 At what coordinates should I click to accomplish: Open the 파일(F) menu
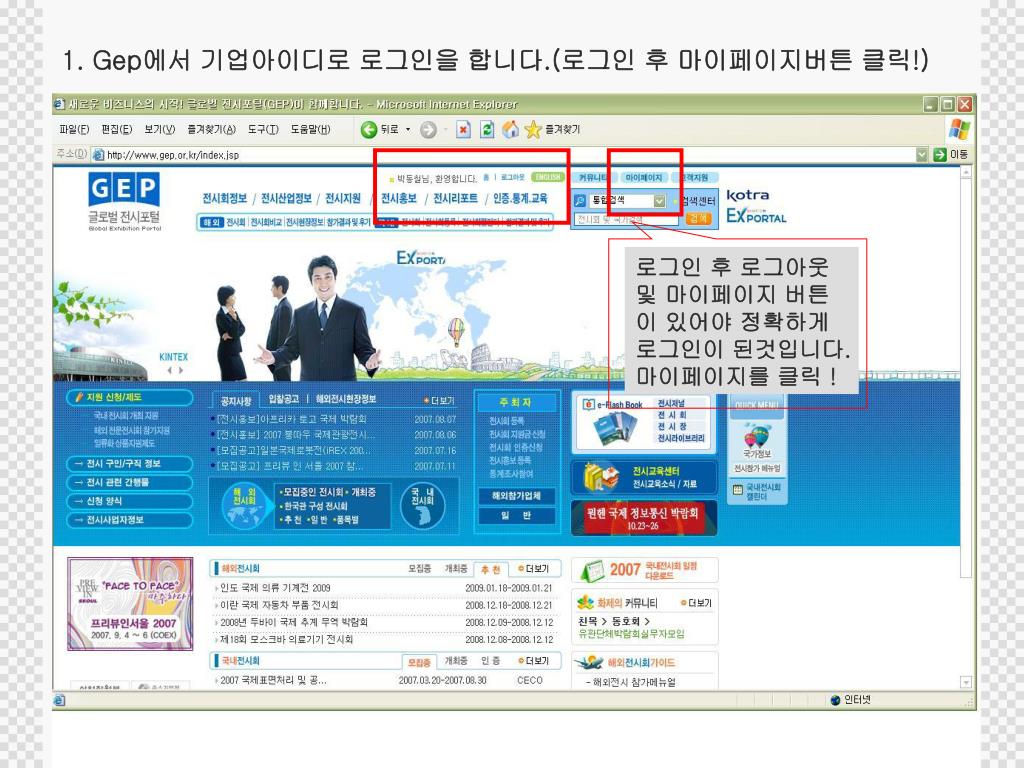(x=74, y=129)
